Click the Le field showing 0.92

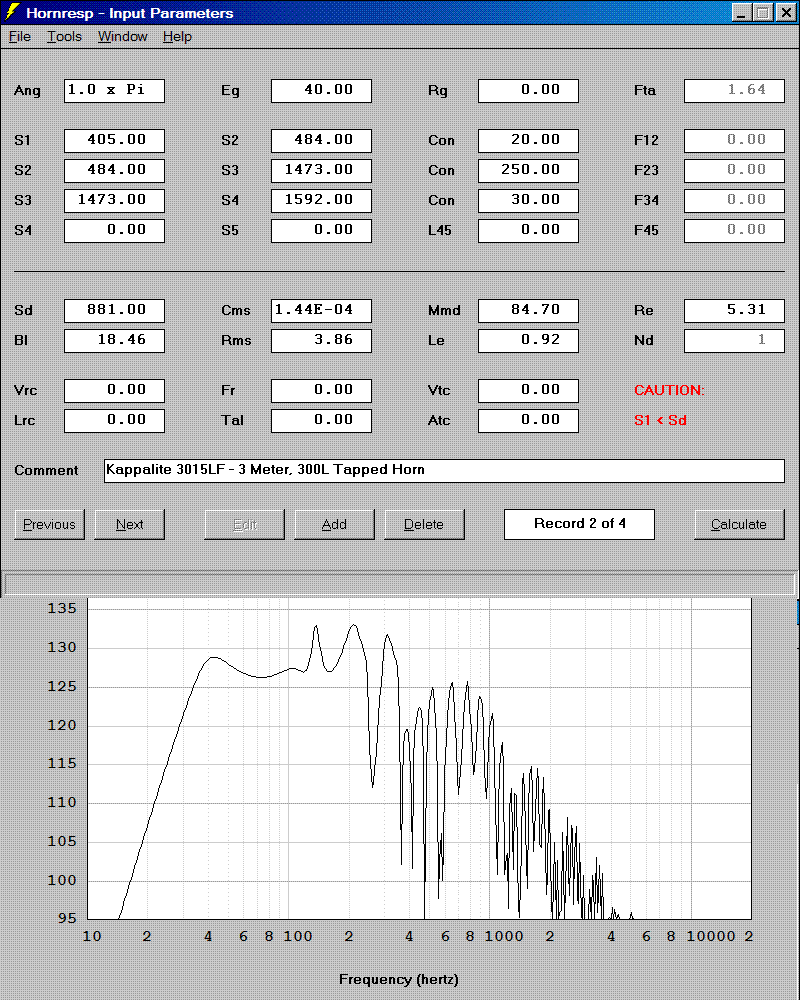tap(528, 341)
